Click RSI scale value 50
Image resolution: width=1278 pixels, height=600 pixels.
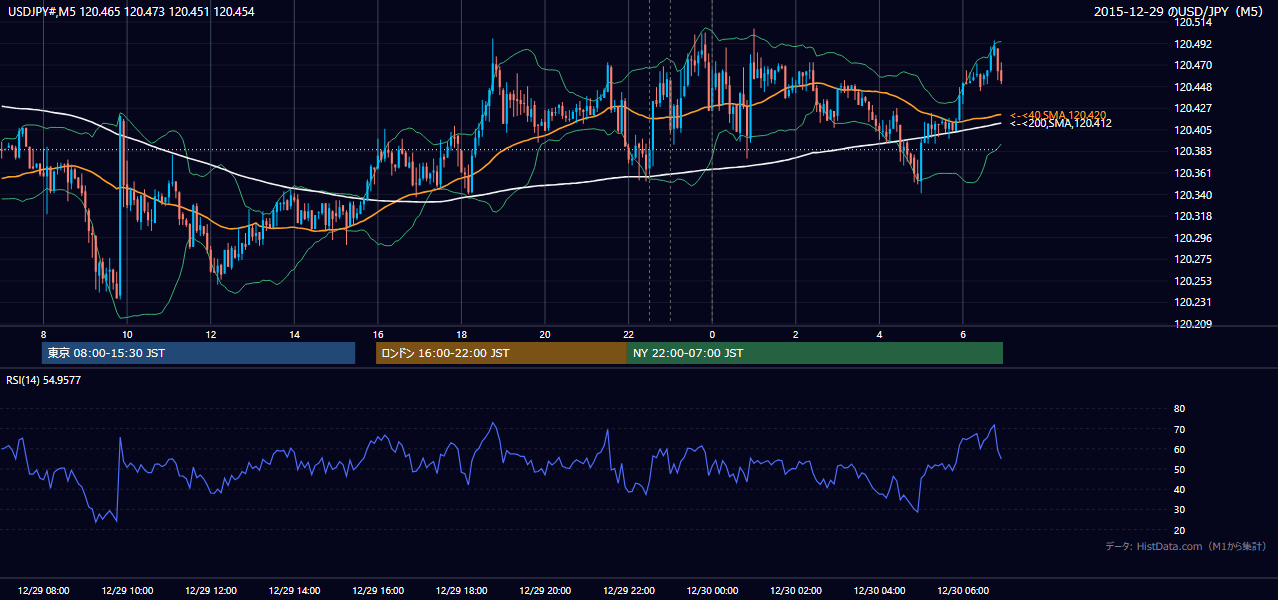[1180, 469]
